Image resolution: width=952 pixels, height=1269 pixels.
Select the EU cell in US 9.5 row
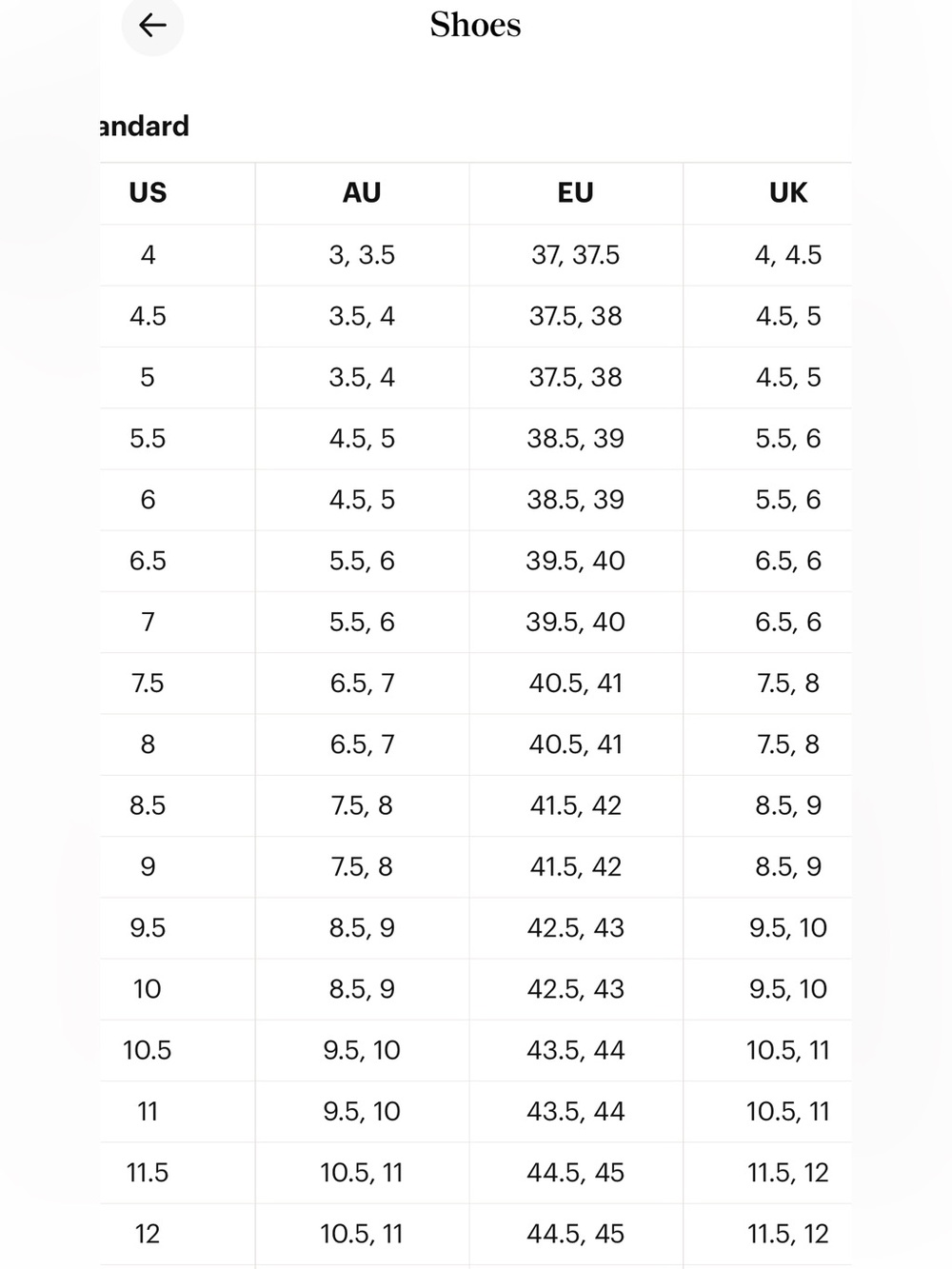click(x=575, y=928)
